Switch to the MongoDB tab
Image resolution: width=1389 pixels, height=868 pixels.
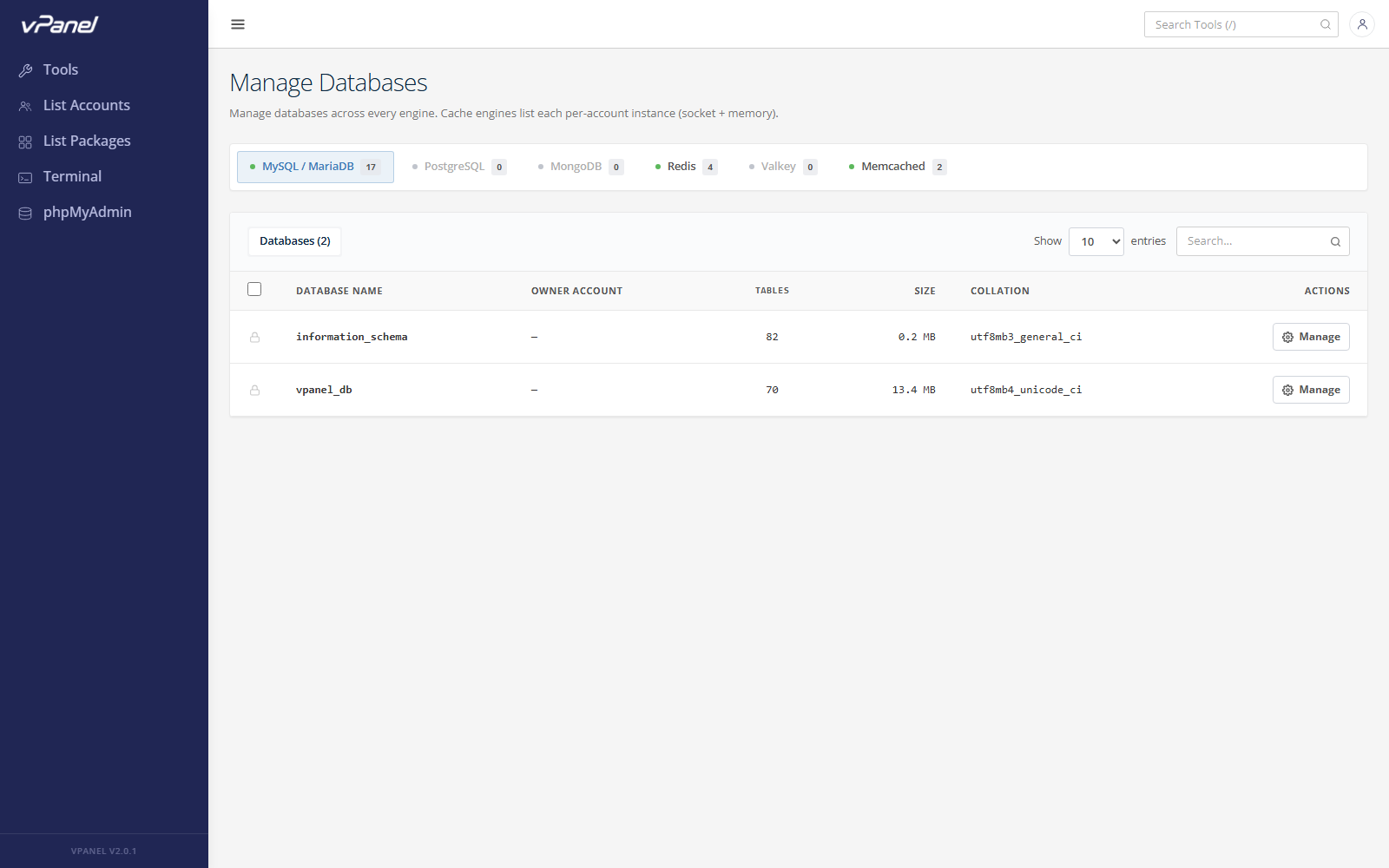coord(581,167)
